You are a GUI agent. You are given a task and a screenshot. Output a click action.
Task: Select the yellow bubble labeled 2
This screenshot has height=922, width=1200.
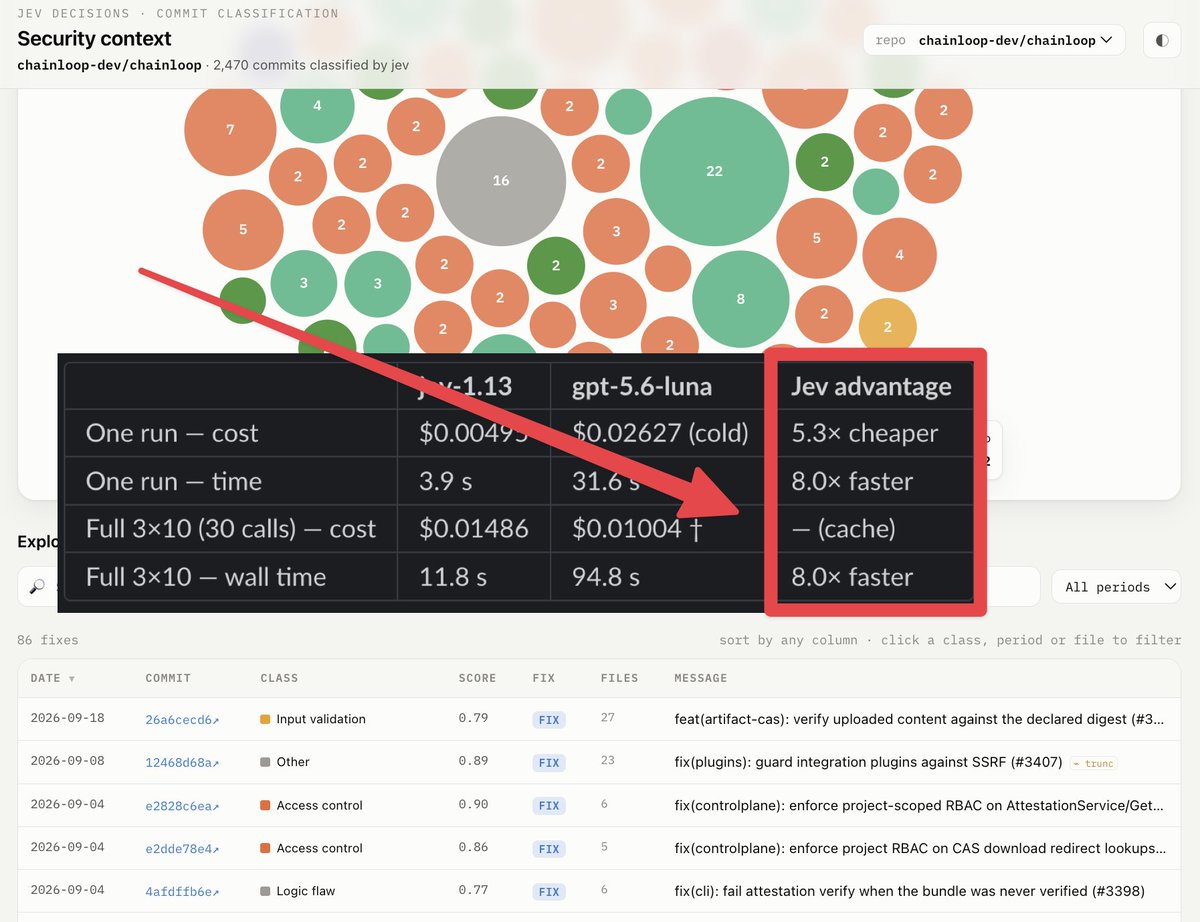(887, 326)
